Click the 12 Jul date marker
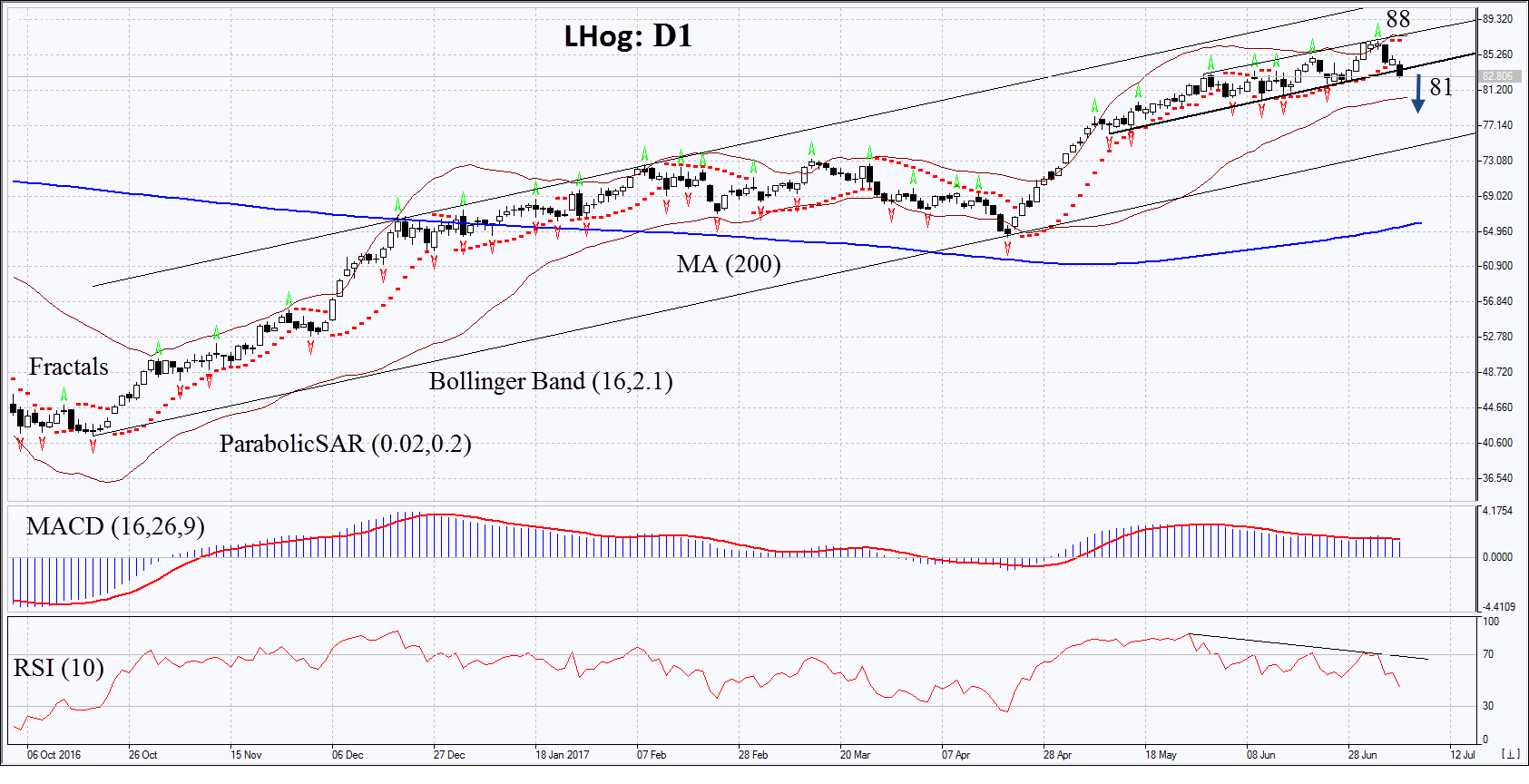Image resolution: width=1529 pixels, height=784 pixels. [1462, 755]
